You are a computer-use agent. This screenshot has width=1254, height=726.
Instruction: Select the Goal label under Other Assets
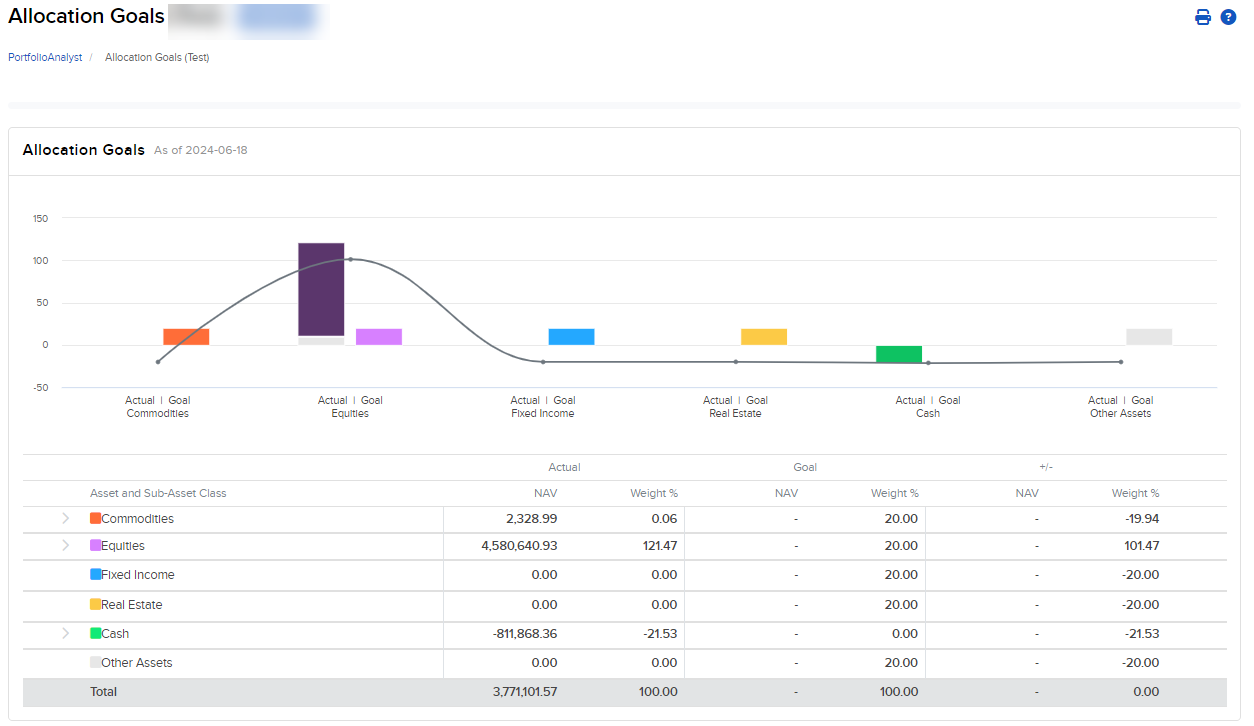click(1141, 400)
